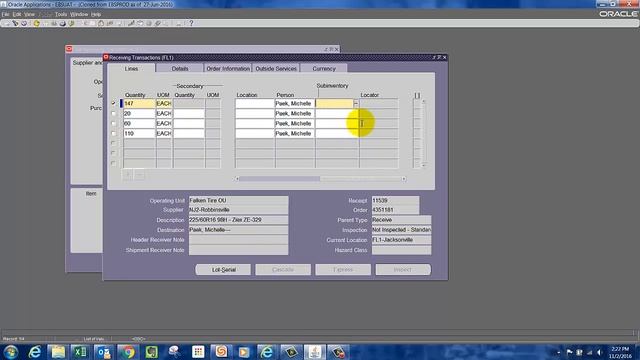Open the Windows Start button

pyautogui.click(x=11, y=352)
